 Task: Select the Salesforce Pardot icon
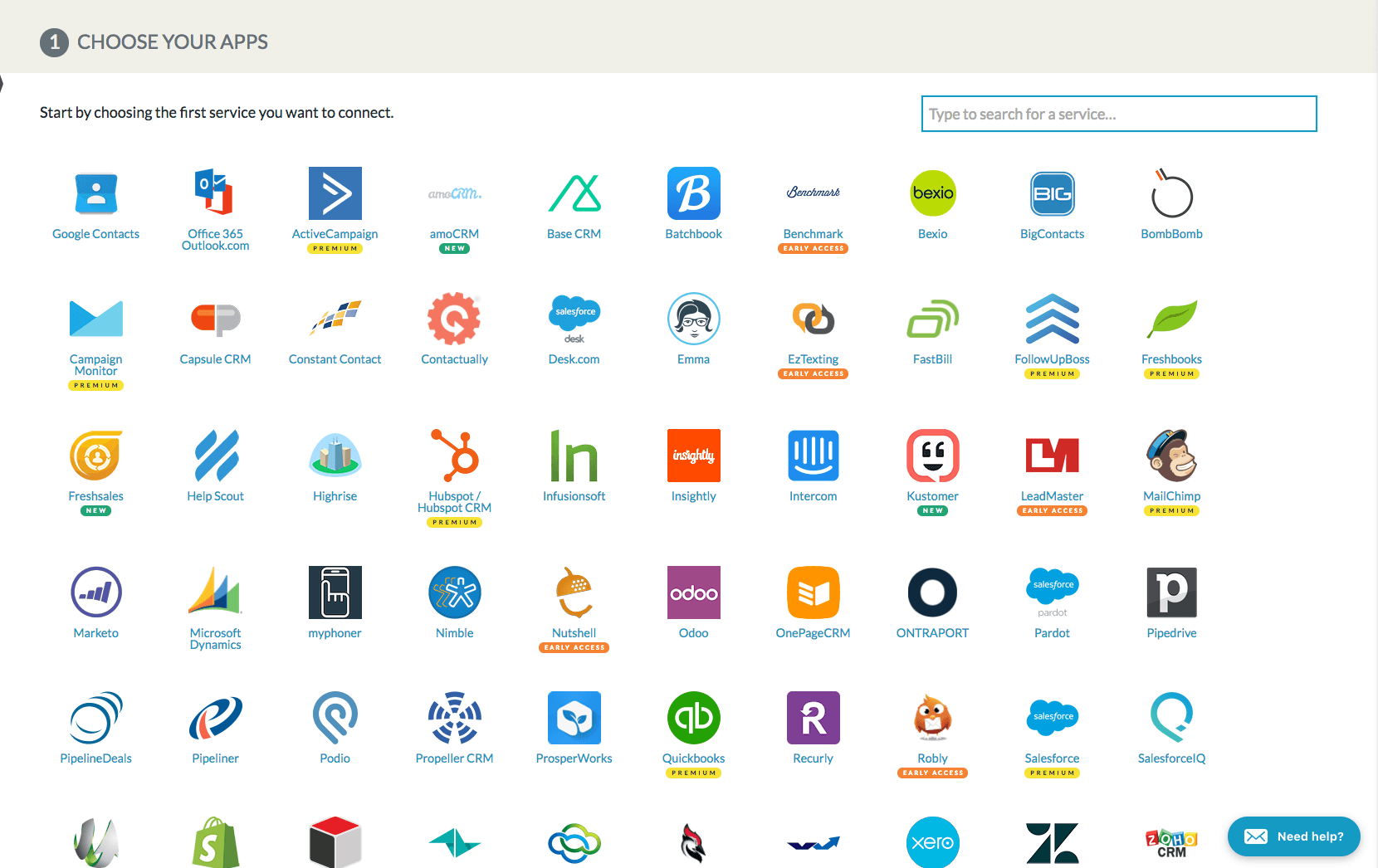1053,592
